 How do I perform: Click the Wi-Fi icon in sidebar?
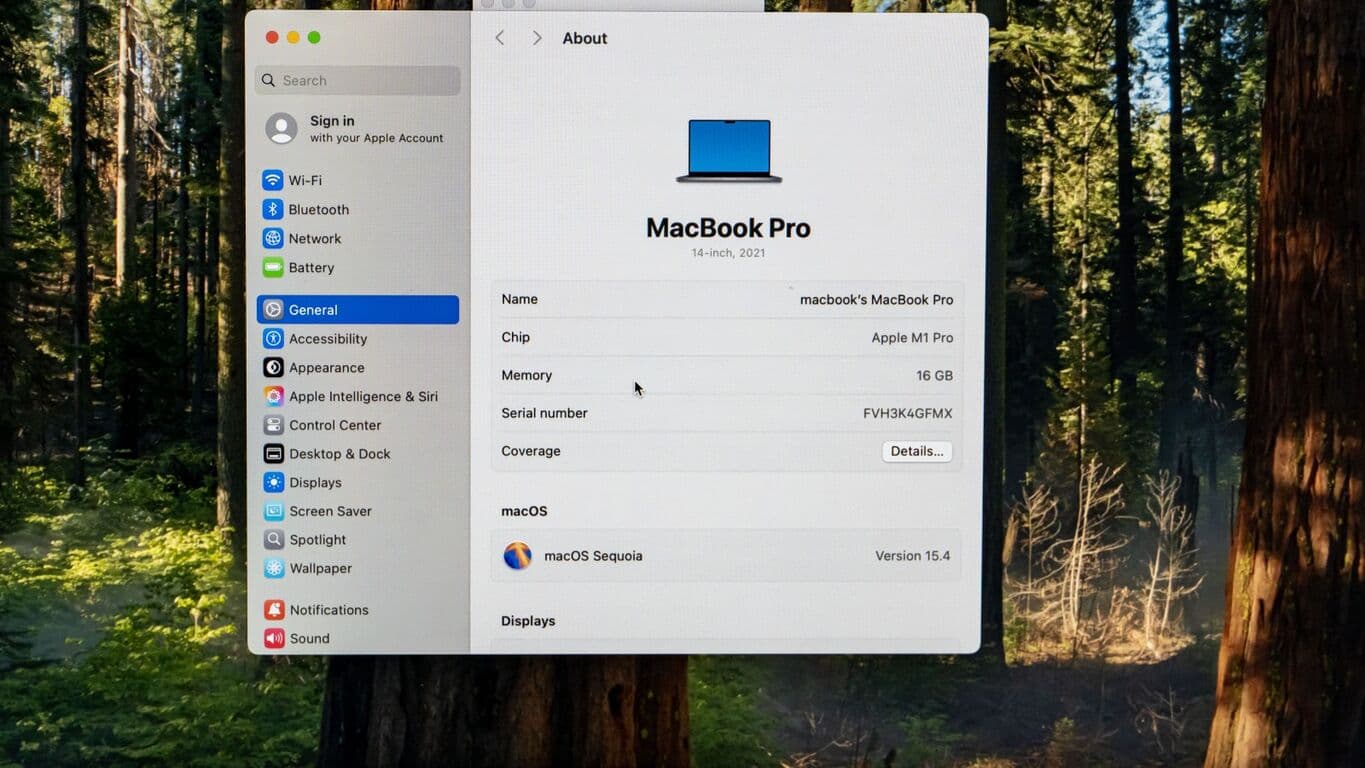coord(272,180)
